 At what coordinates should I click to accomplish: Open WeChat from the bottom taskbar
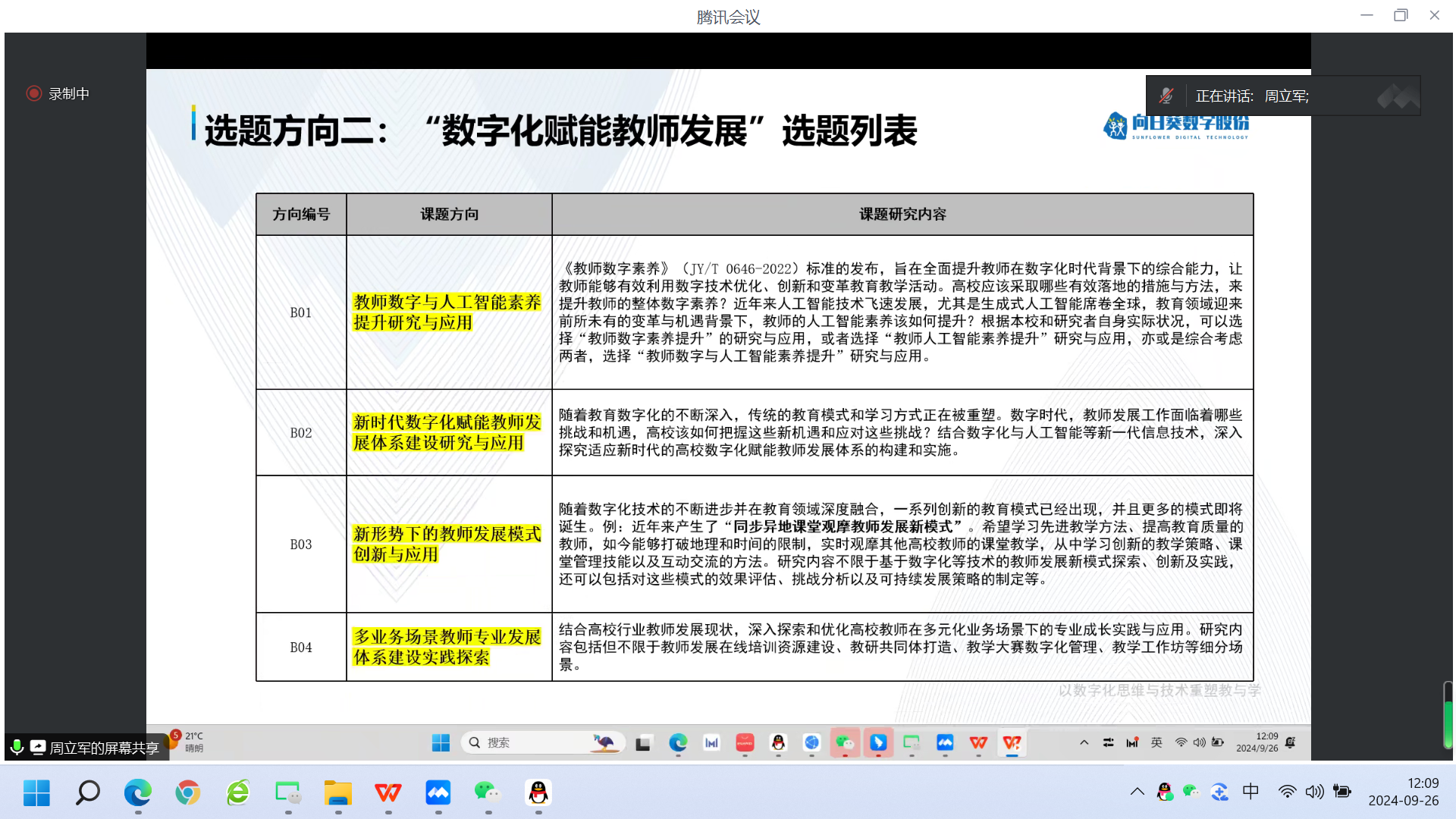[488, 793]
